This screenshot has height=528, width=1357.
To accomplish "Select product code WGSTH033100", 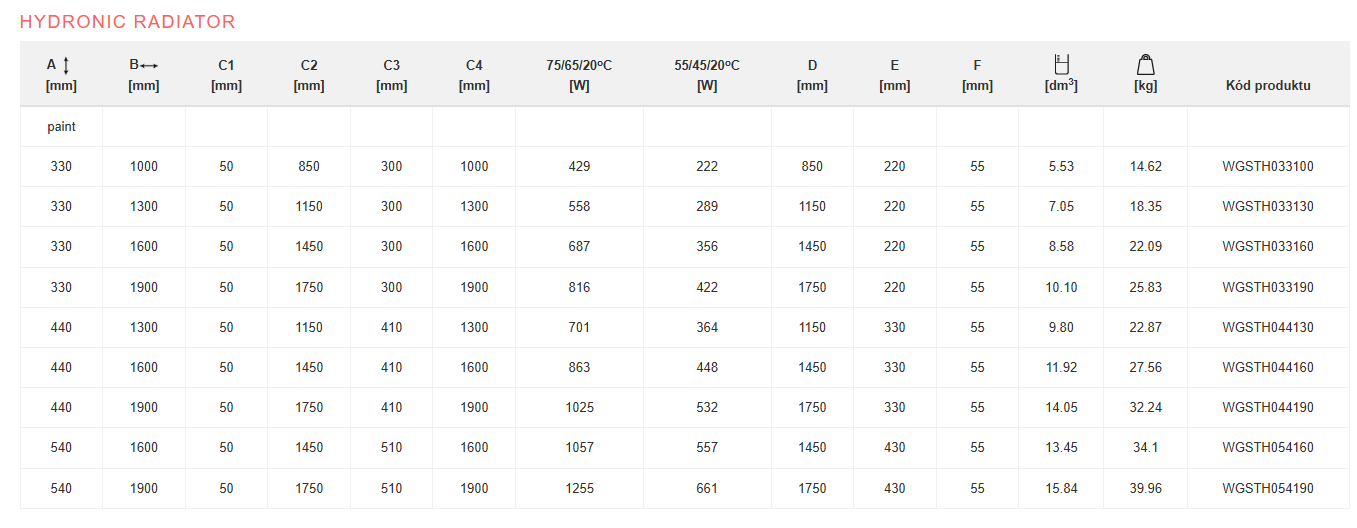I will tap(1267, 166).
